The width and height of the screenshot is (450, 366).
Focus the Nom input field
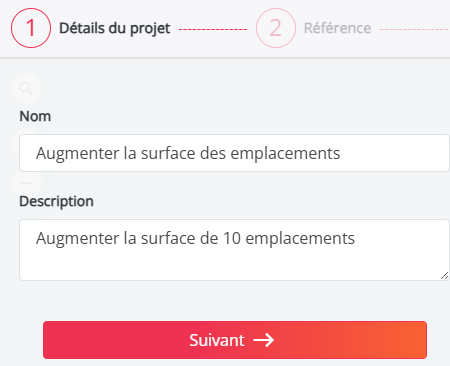coord(234,153)
